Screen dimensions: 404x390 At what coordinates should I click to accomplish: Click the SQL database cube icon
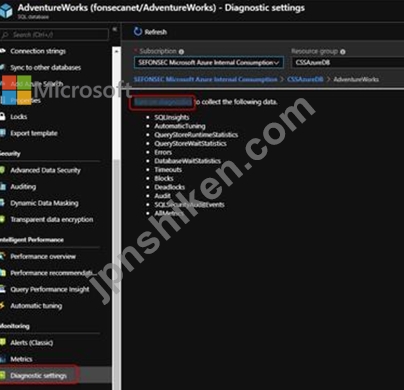[6, 11]
